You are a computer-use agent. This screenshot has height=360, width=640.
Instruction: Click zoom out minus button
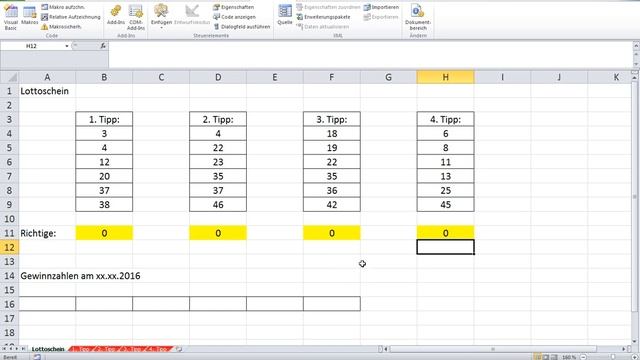tap(584, 357)
